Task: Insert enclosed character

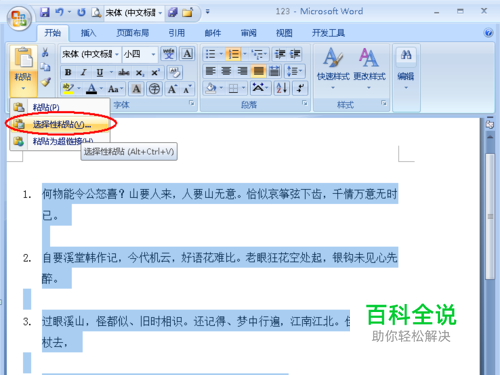Action: point(154,89)
